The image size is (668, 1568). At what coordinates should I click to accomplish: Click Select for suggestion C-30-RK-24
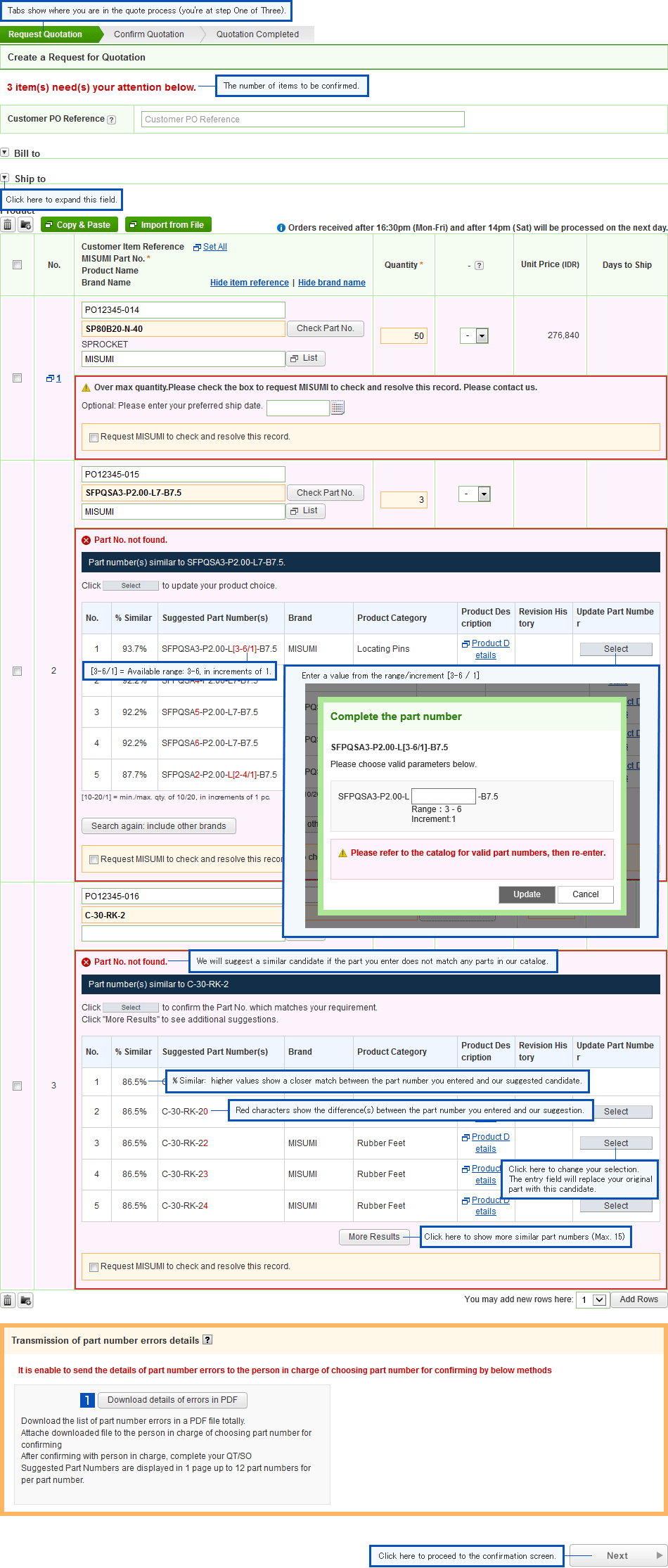(x=616, y=1206)
